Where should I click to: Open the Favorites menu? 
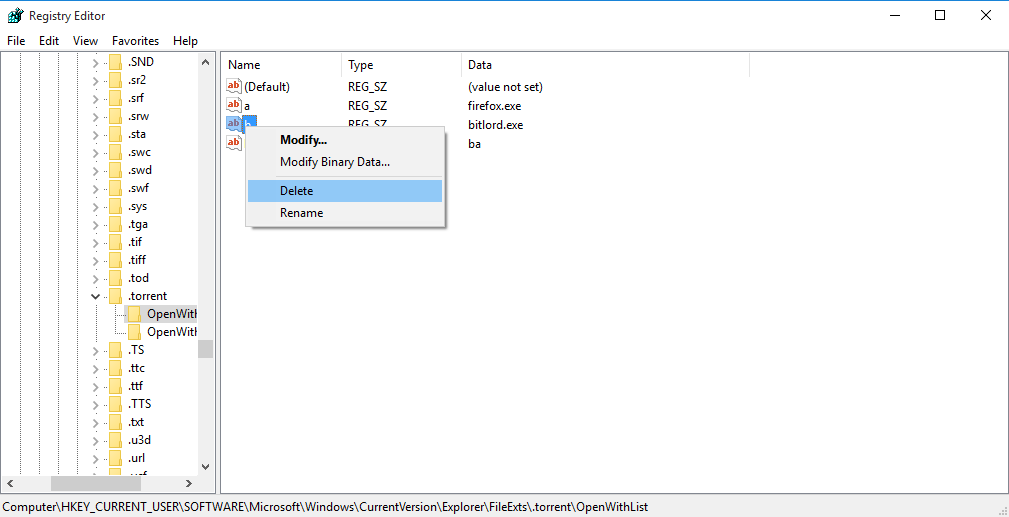tap(135, 41)
